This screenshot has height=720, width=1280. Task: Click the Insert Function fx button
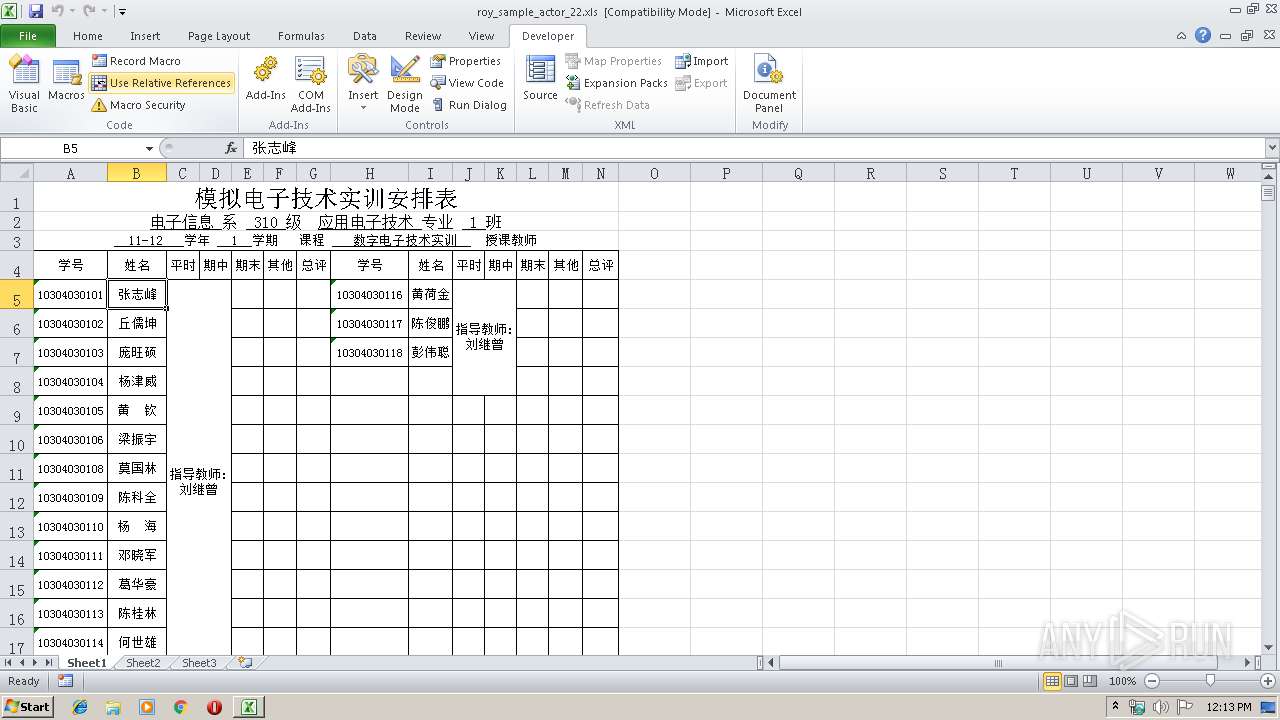(x=231, y=148)
